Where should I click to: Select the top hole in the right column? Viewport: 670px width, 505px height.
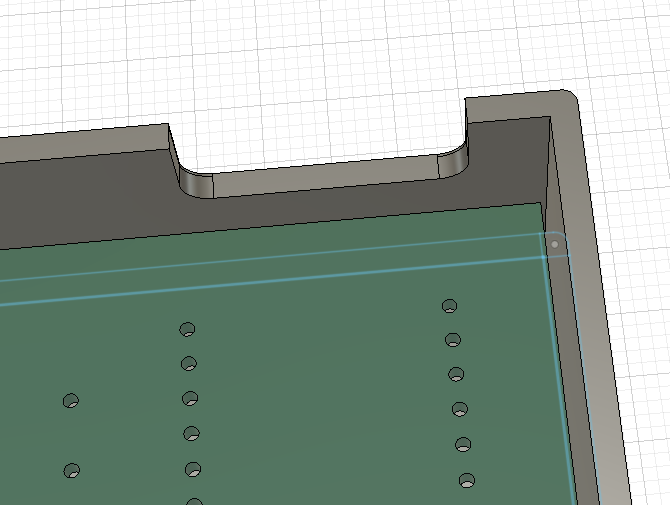450,305
